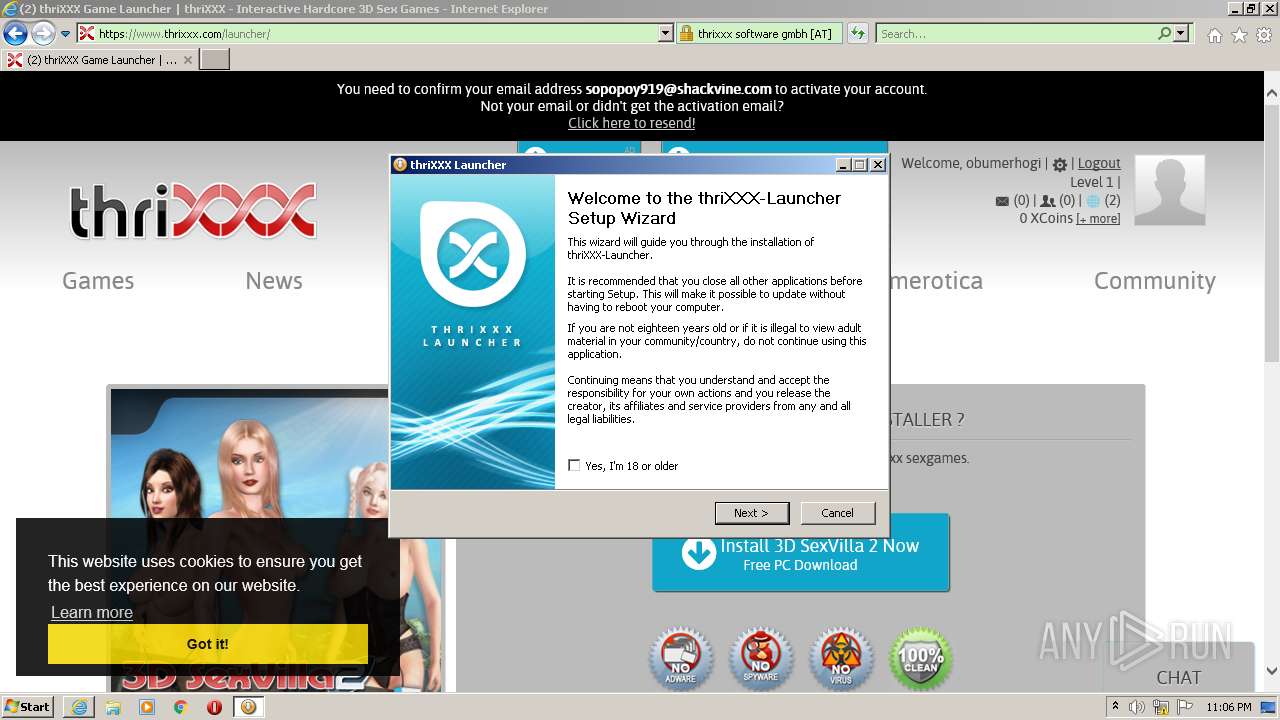Open media player taskbar icon
The height and width of the screenshot is (720, 1280).
coord(147,707)
